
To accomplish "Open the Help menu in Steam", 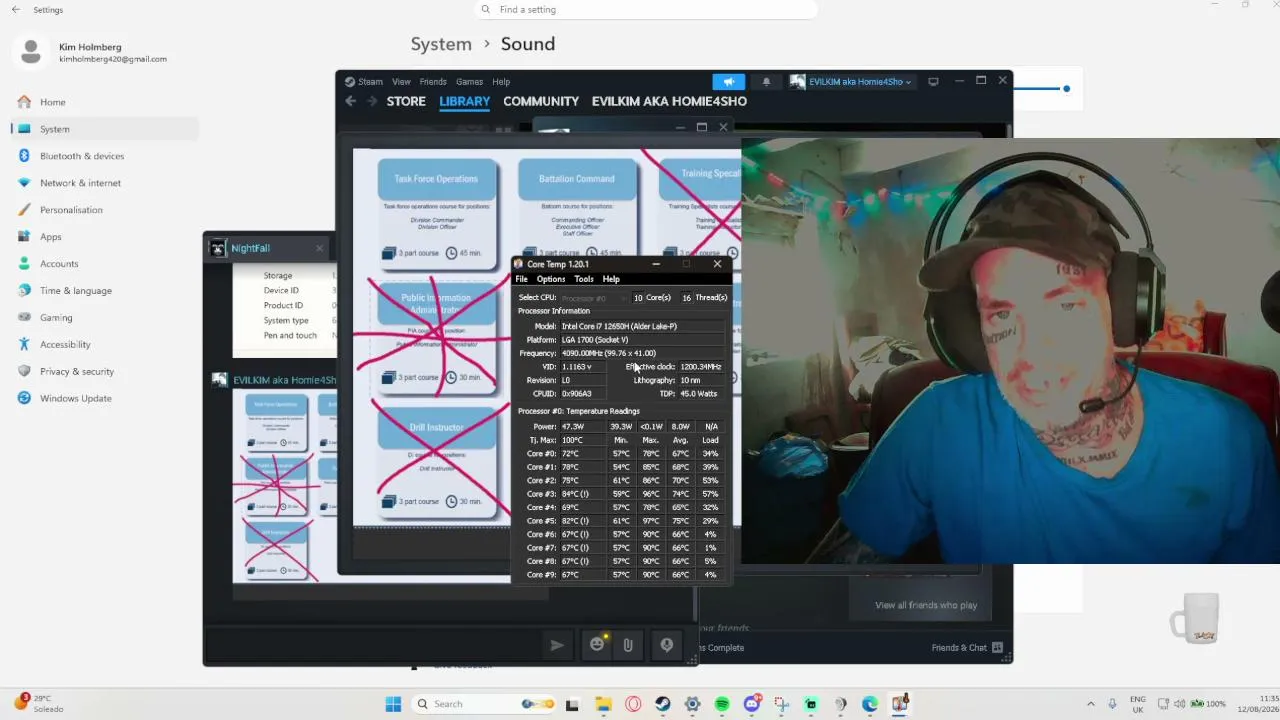I will tap(501, 82).
